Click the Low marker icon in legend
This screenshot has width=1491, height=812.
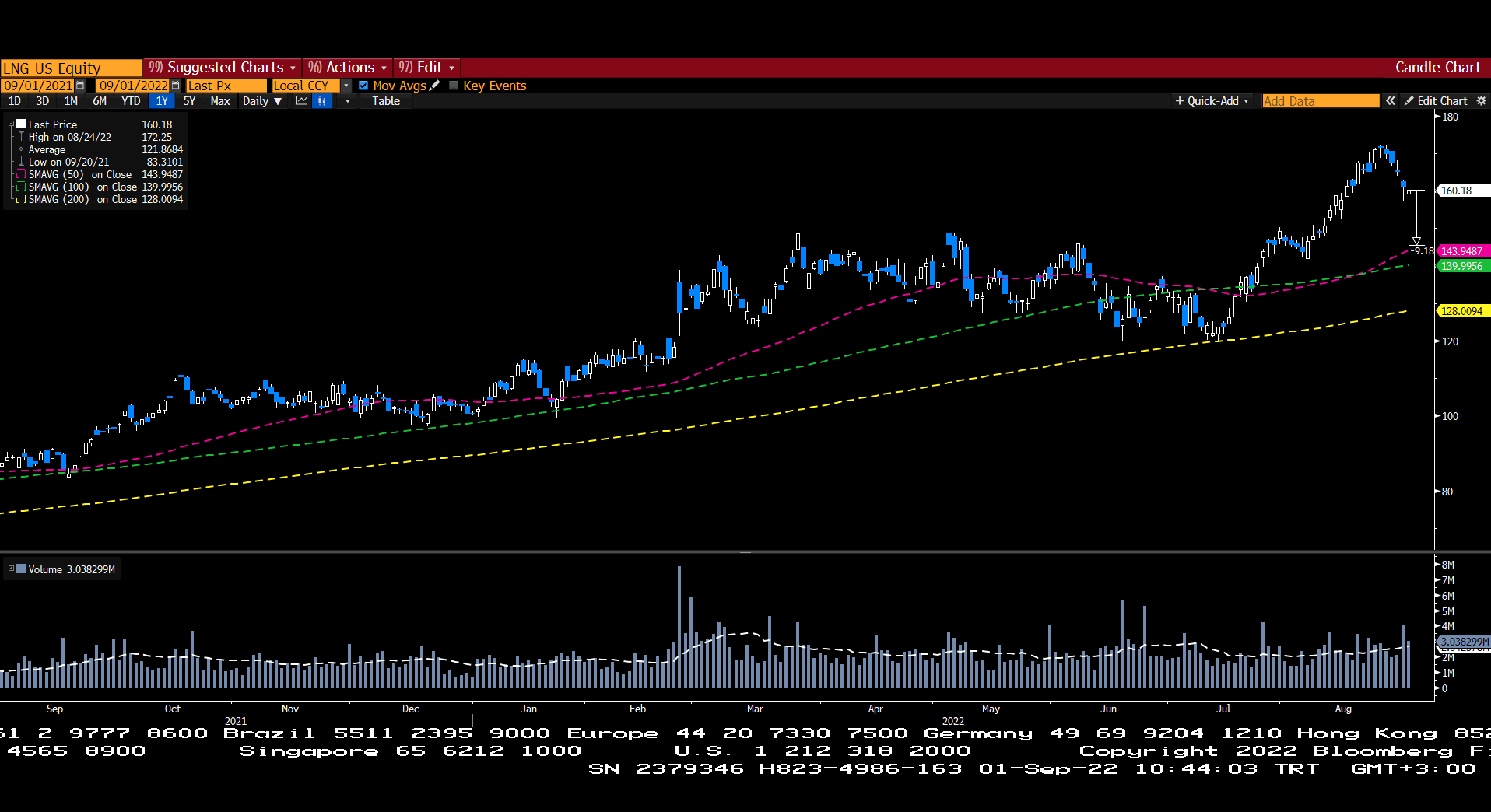pyautogui.click(x=21, y=162)
